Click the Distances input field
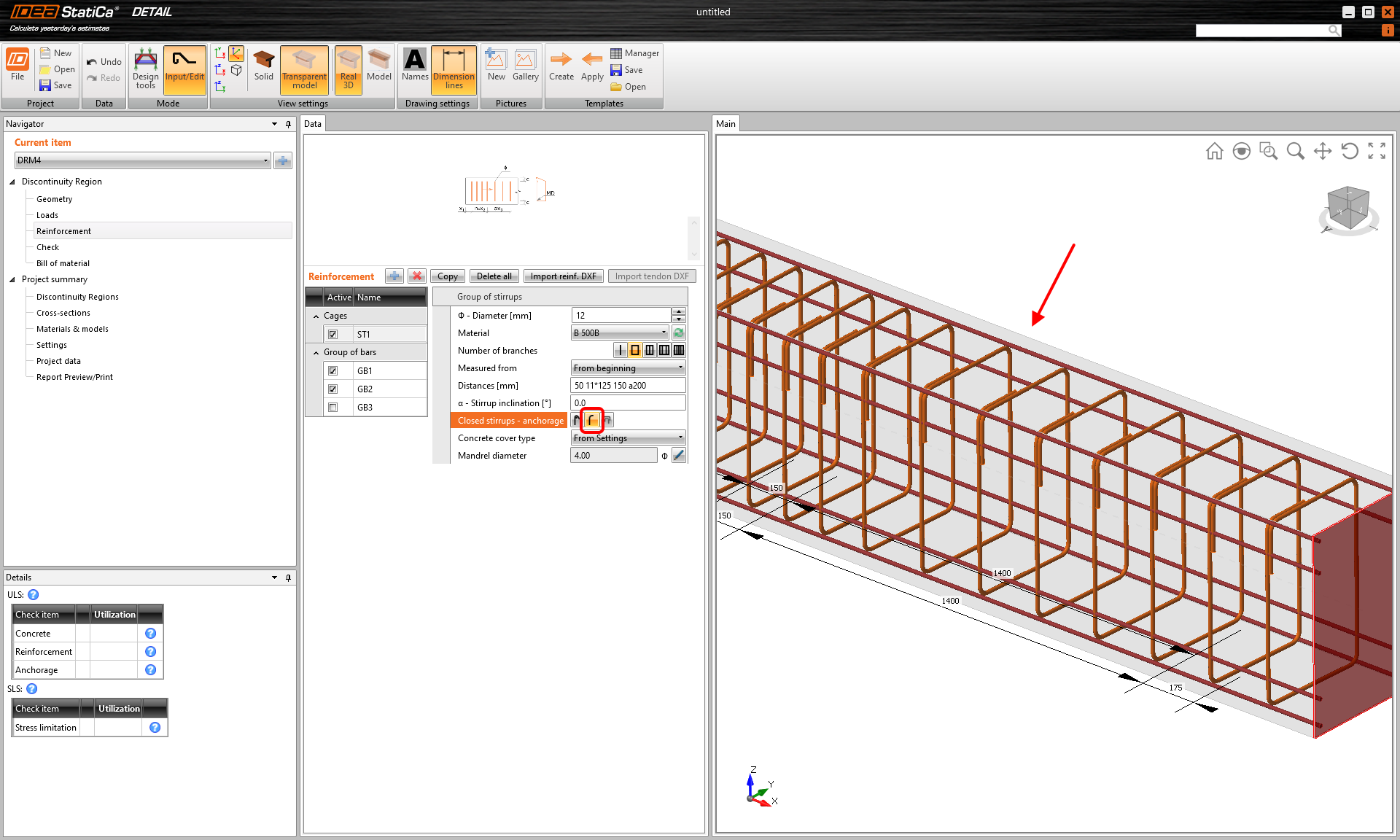The height and width of the screenshot is (840, 1400). 627,386
